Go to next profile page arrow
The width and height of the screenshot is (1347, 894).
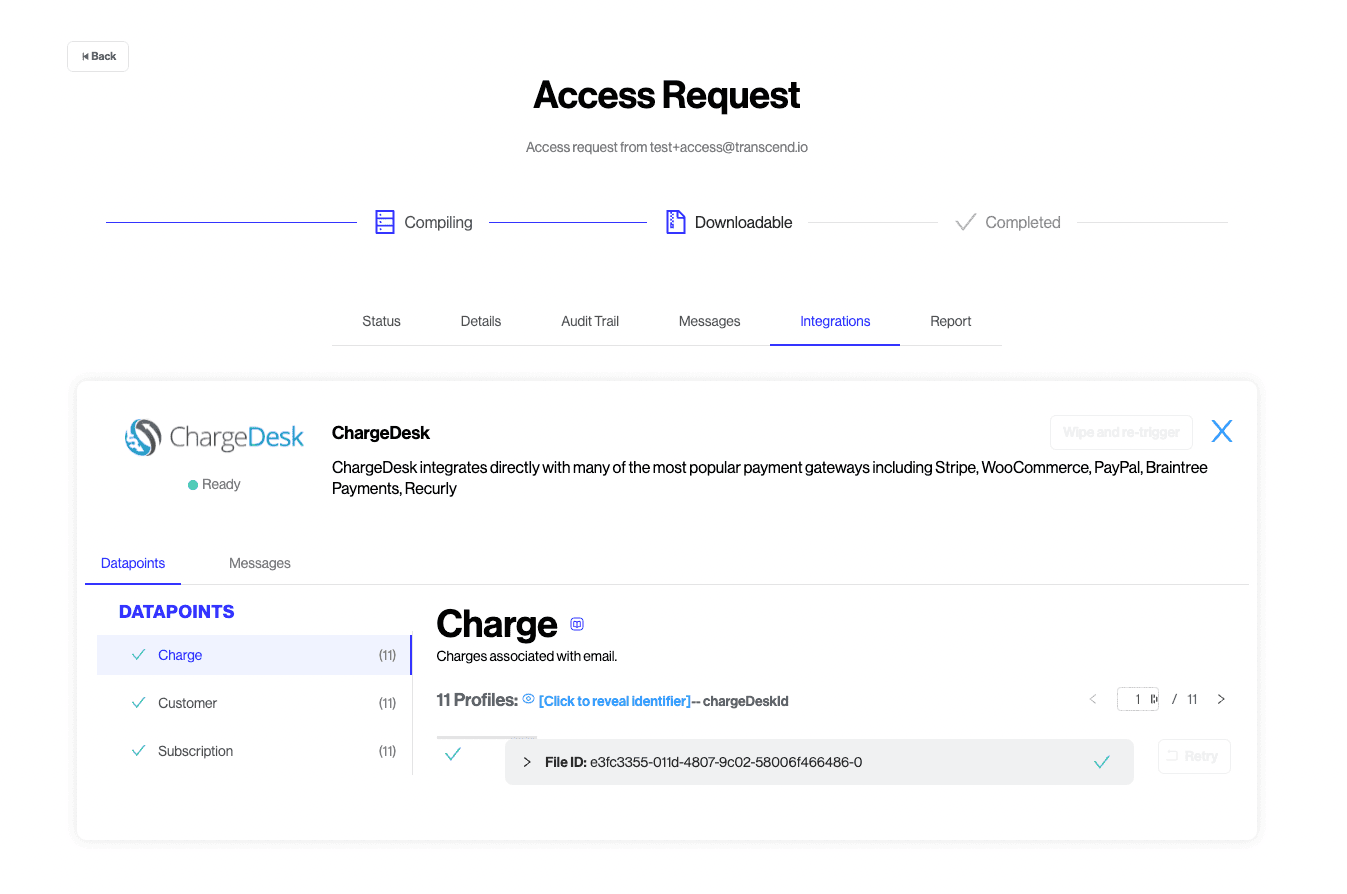pyautogui.click(x=1221, y=699)
